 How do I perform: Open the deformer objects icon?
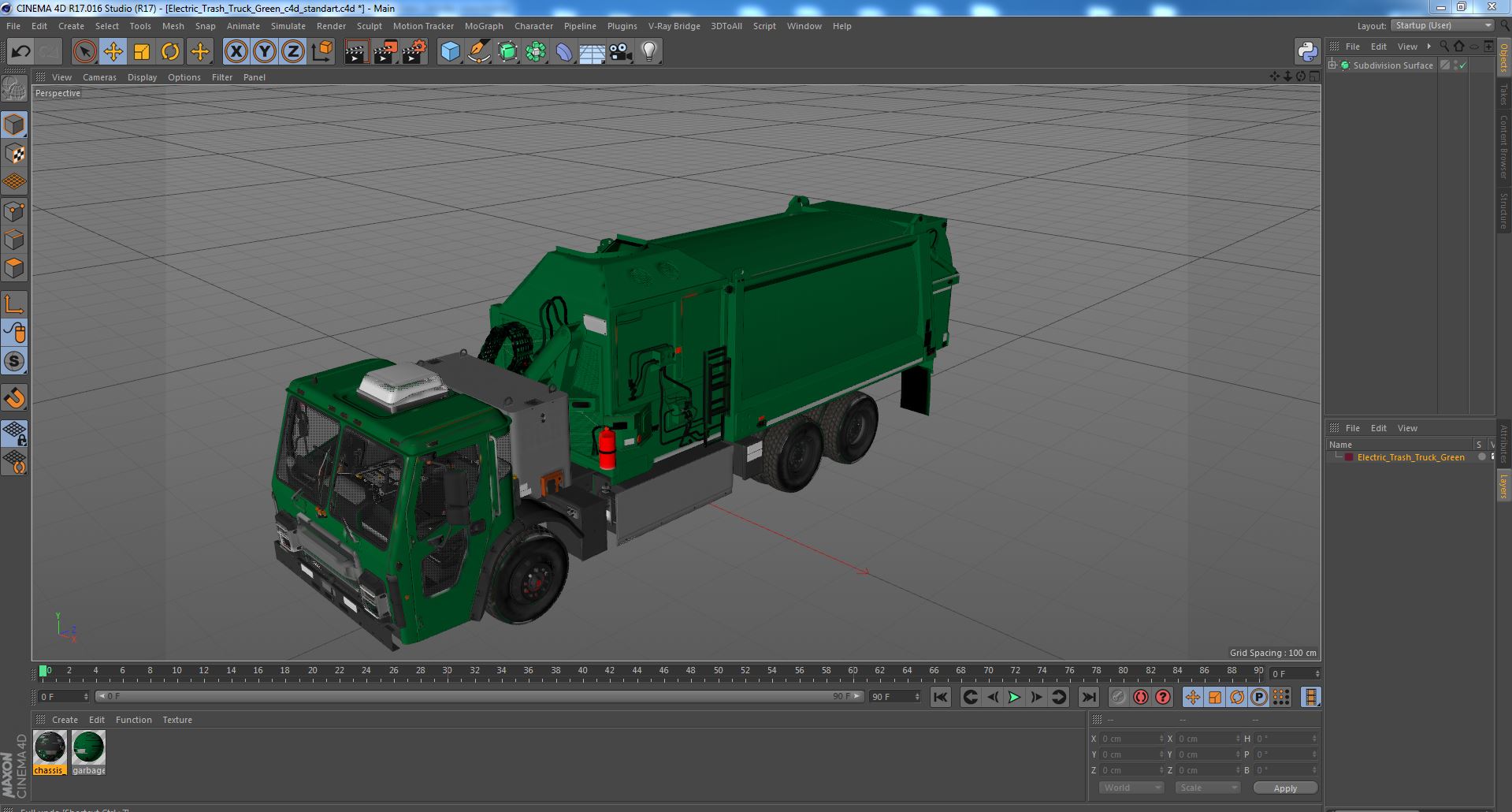pos(564,52)
